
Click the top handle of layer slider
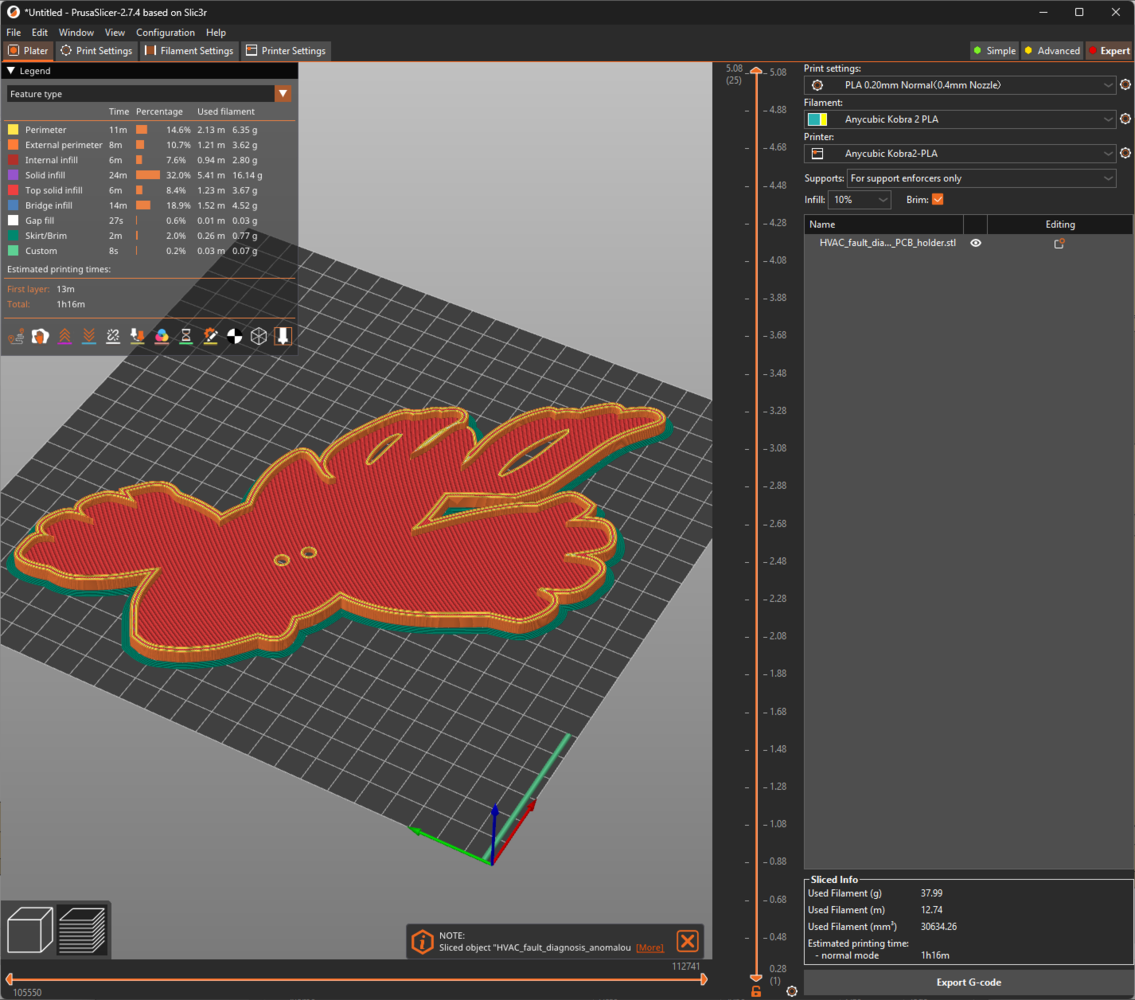[x=757, y=71]
